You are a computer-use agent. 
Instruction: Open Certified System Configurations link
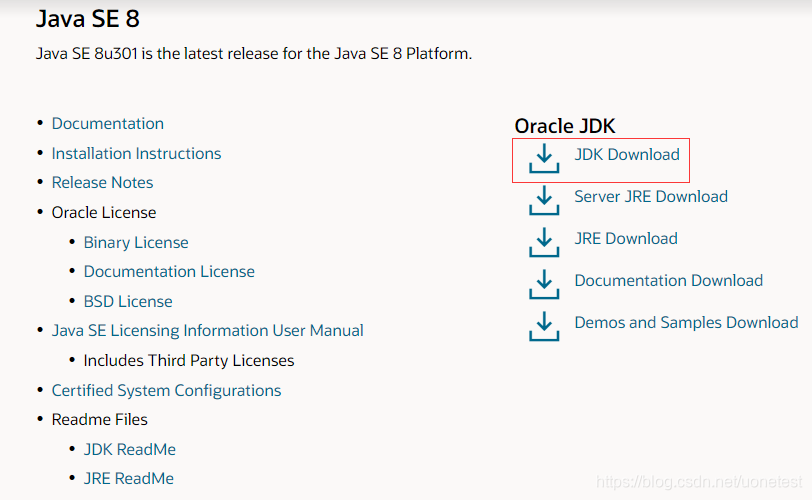click(166, 390)
